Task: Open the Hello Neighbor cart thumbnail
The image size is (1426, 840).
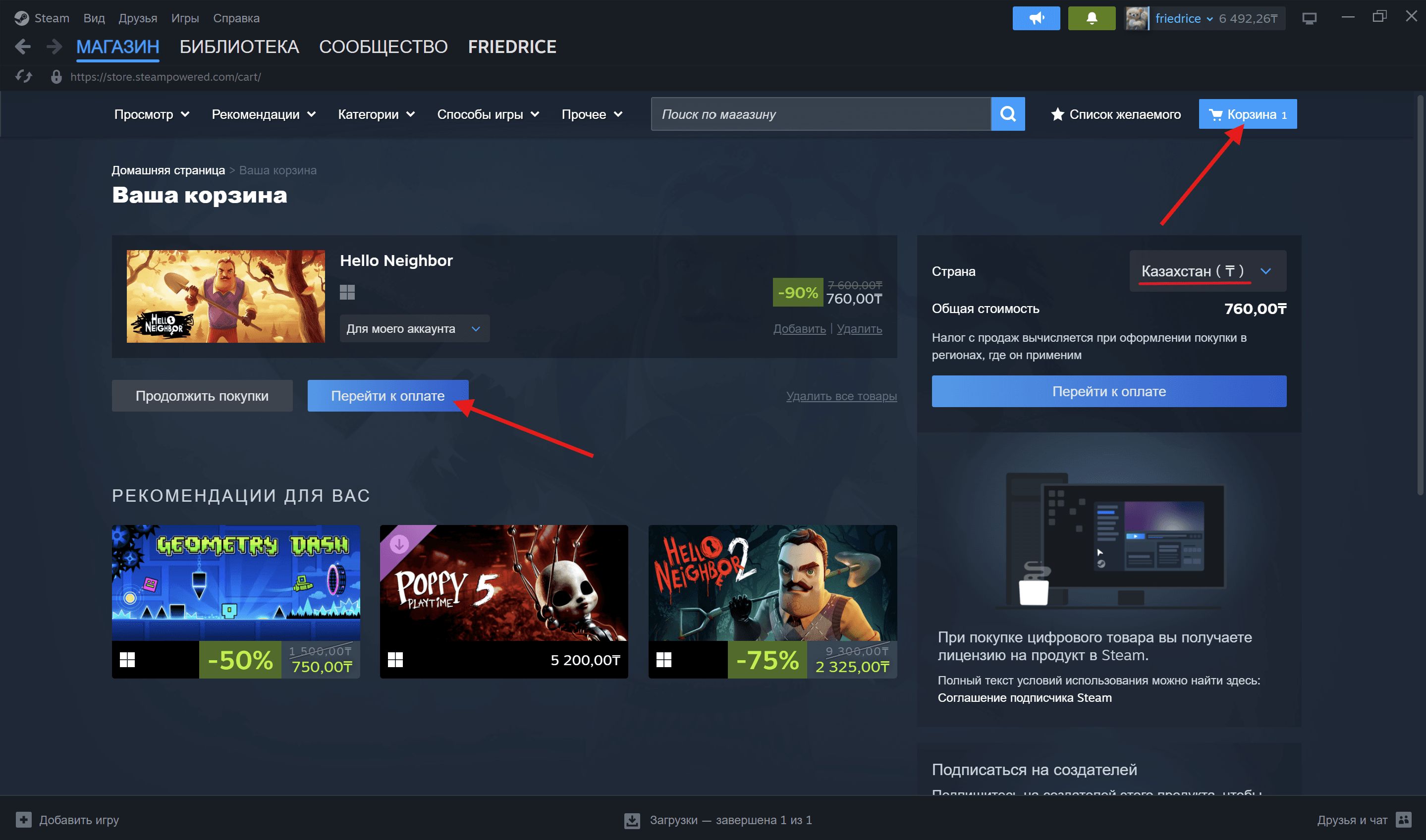Action: coord(225,296)
